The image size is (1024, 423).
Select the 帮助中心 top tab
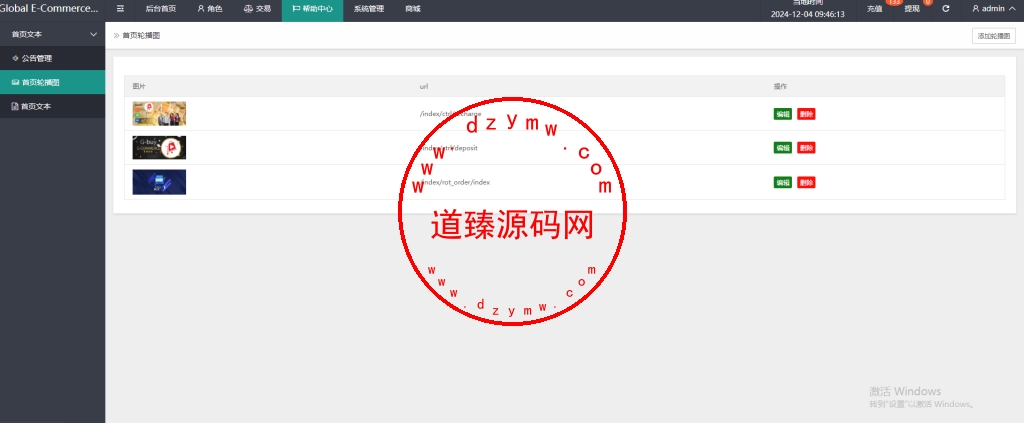(312, 9)
